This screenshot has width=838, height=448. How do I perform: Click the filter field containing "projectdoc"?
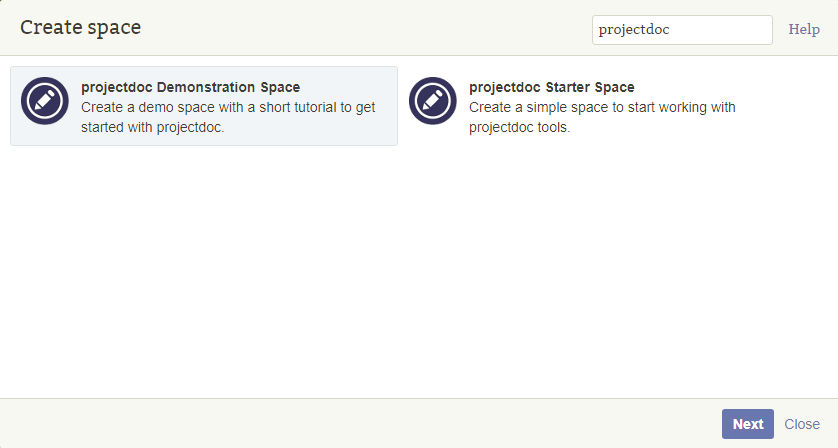click(681, 30)
